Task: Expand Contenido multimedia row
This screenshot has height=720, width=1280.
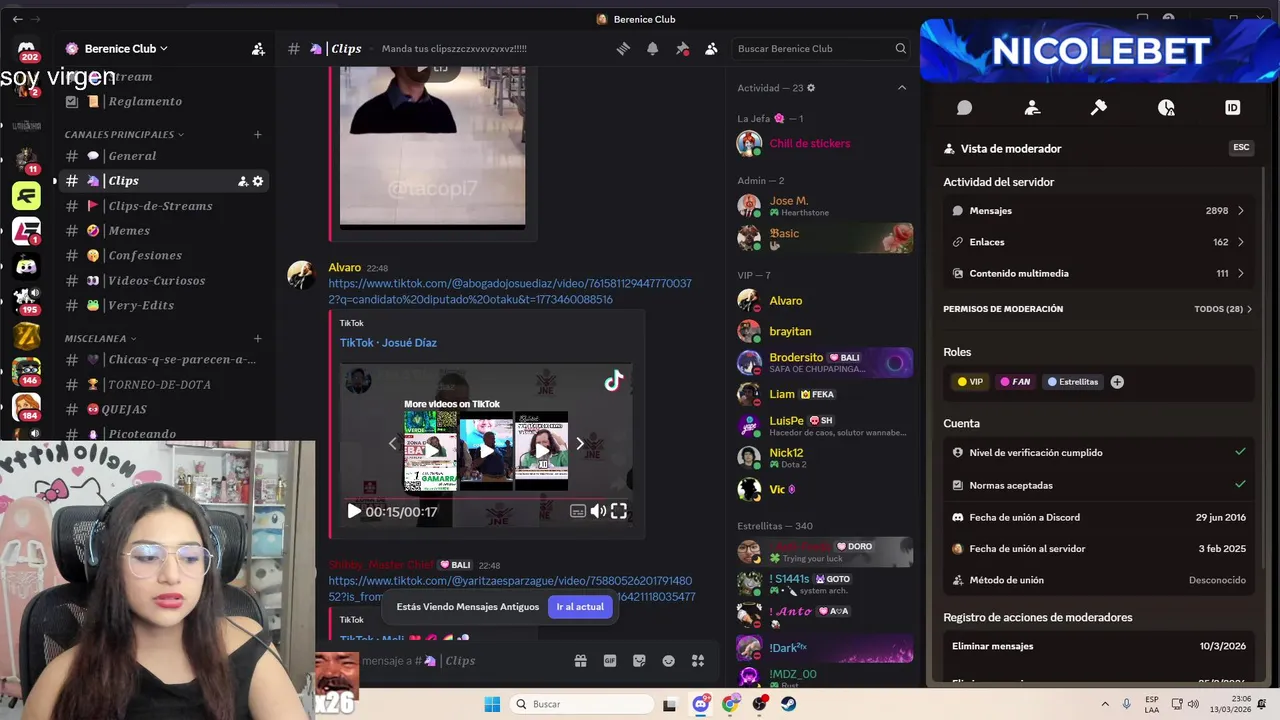Action: (x=1098, y=273)
